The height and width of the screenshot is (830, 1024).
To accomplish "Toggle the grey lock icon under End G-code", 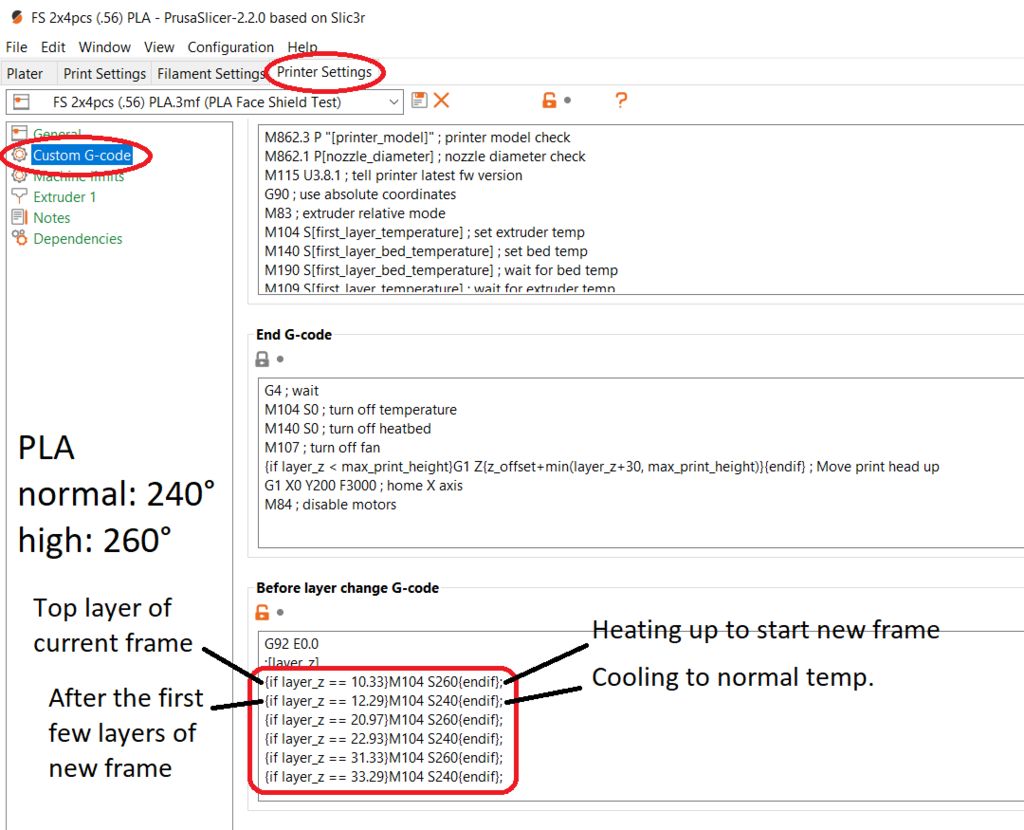I will 262,359.
